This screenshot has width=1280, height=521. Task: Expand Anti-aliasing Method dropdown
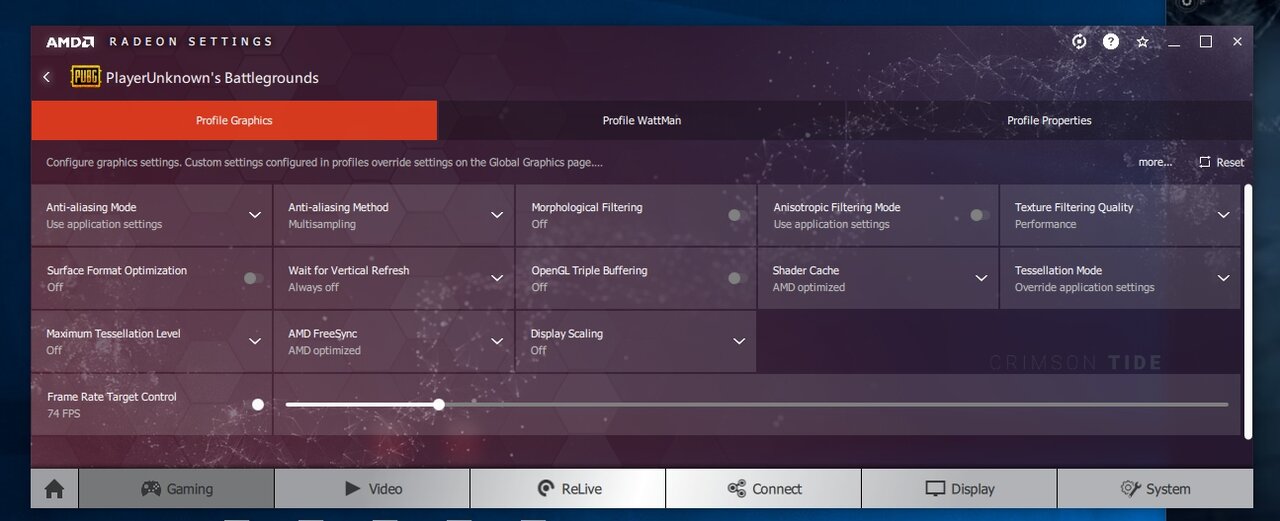(497, 215)
